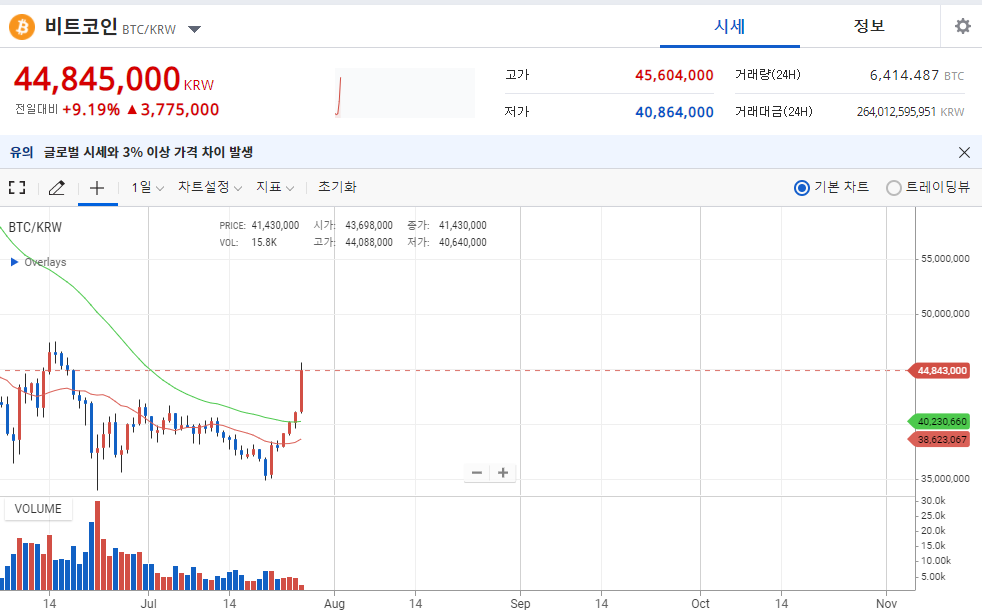Select the pencil drawing tool
The image size is (982, 612).
tap(56, 187)
